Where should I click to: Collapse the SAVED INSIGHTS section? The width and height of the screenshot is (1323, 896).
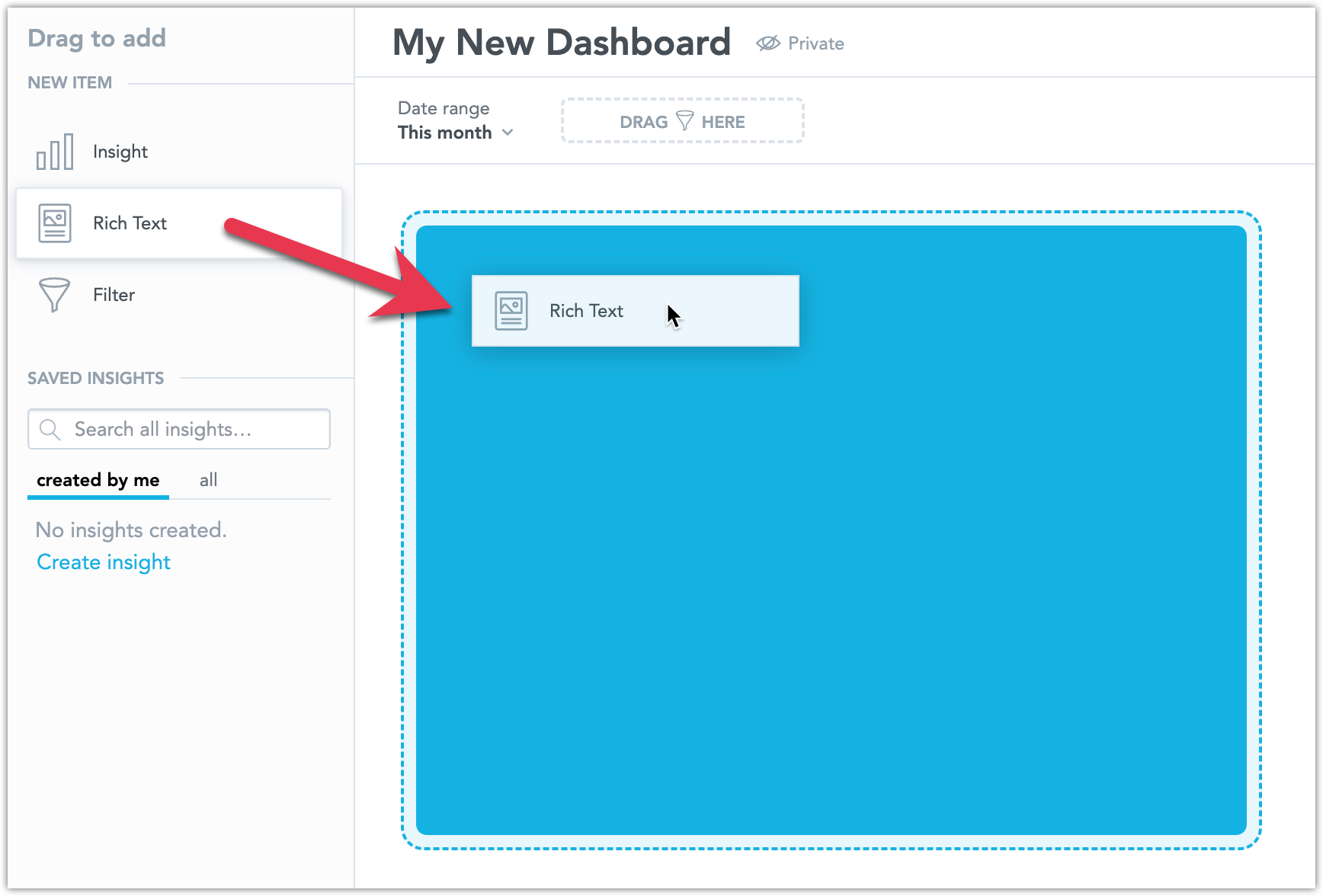point(95,377)
